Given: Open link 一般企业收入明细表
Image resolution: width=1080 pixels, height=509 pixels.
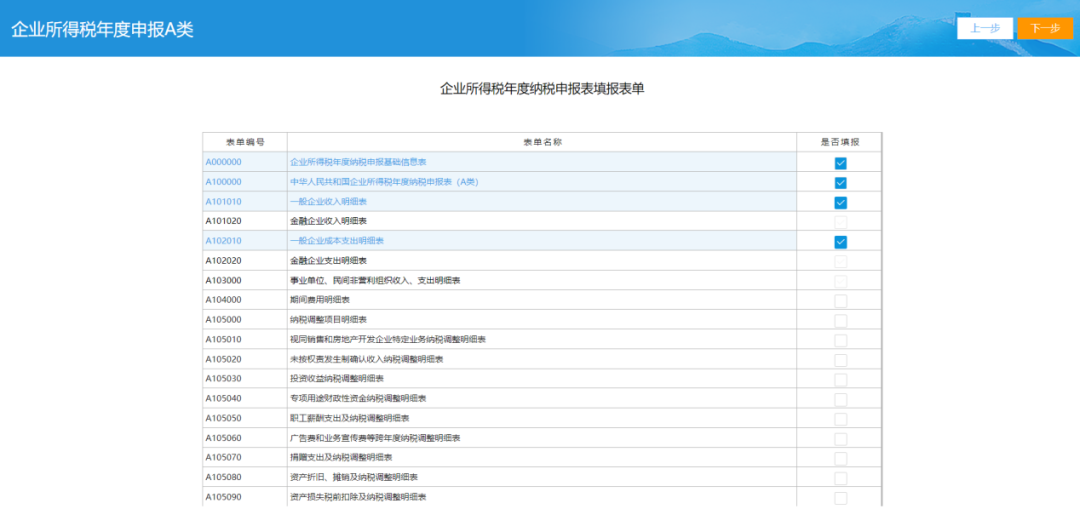Looking at the screenshot, I should [x=329, y=202].
